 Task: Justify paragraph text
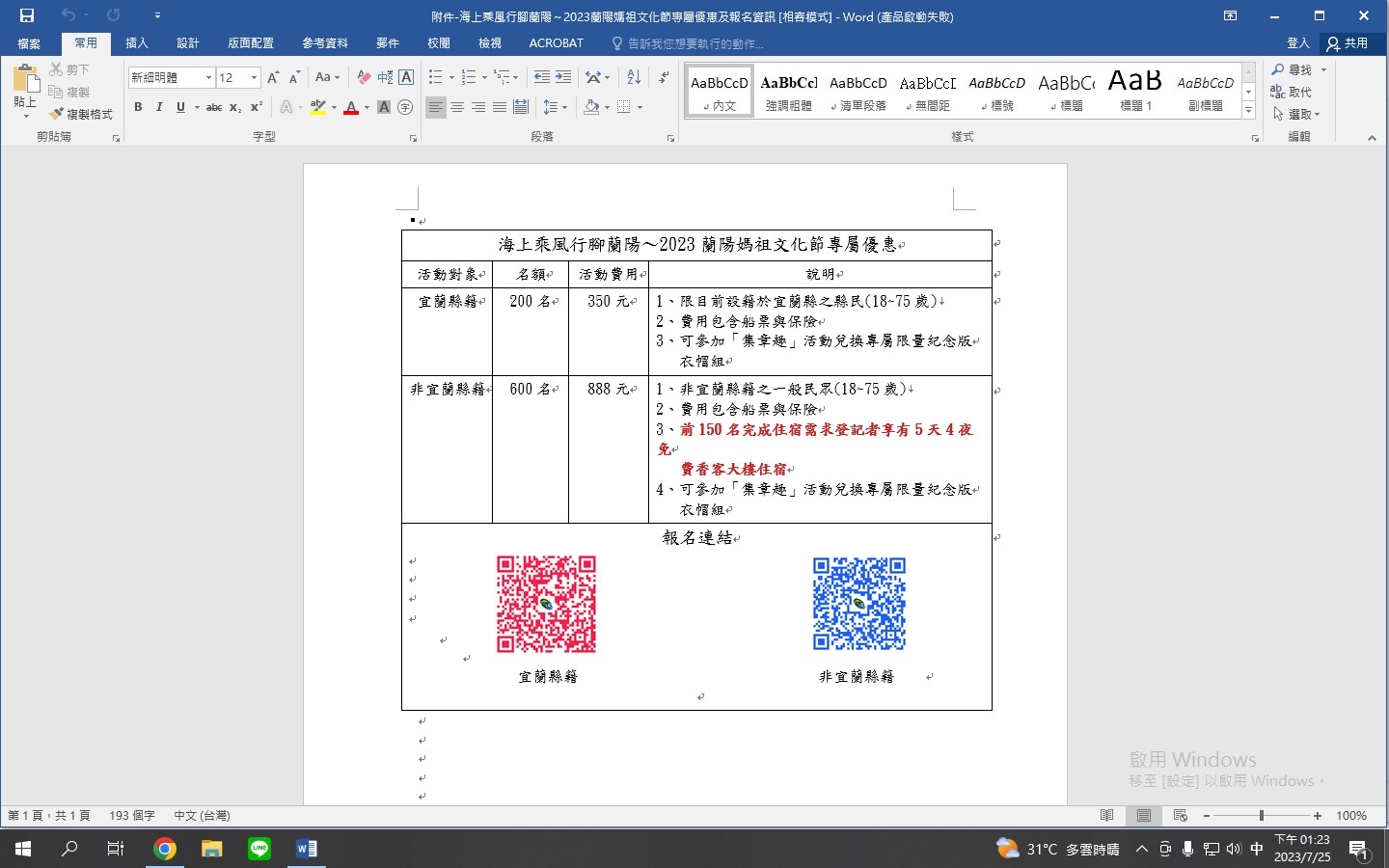click(x=500, y=107)
